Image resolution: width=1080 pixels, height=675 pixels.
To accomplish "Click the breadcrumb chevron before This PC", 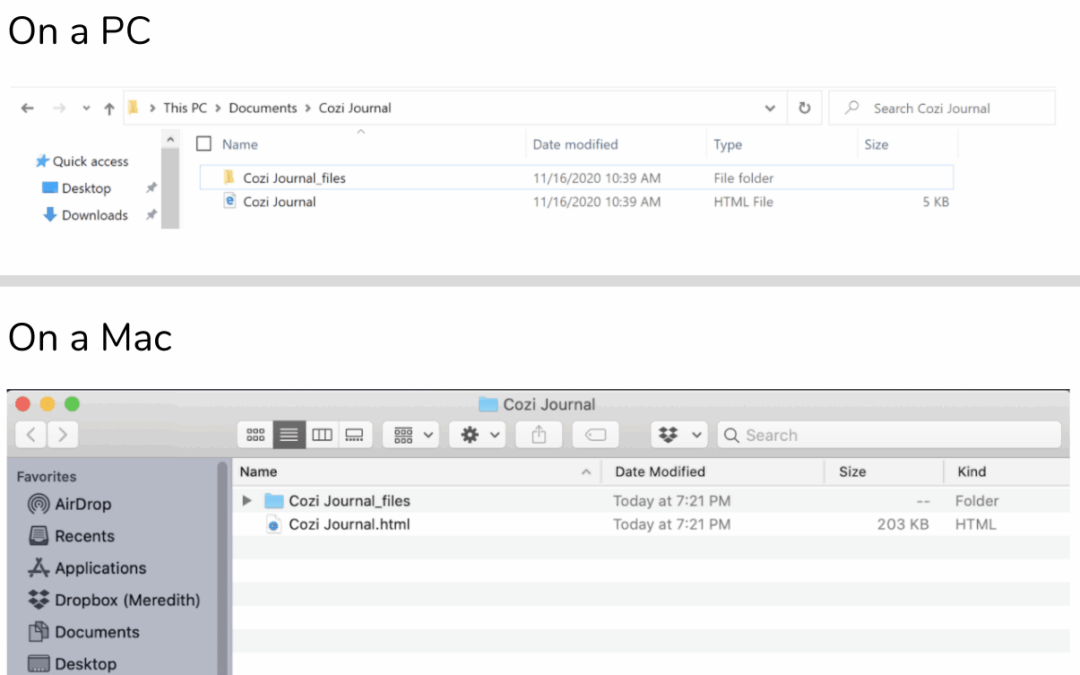I will coord(152,108).
